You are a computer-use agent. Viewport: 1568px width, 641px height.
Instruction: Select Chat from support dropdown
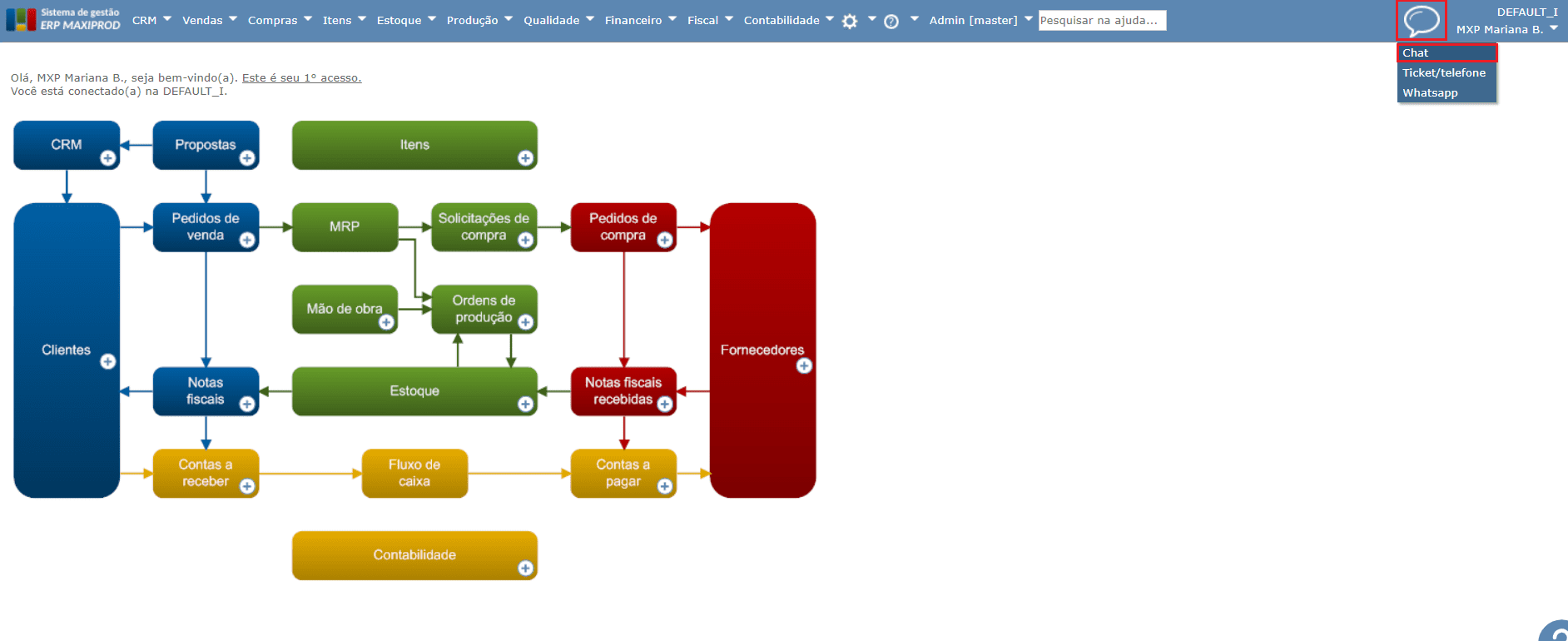pyautogui.click(x=1447, y=52)
